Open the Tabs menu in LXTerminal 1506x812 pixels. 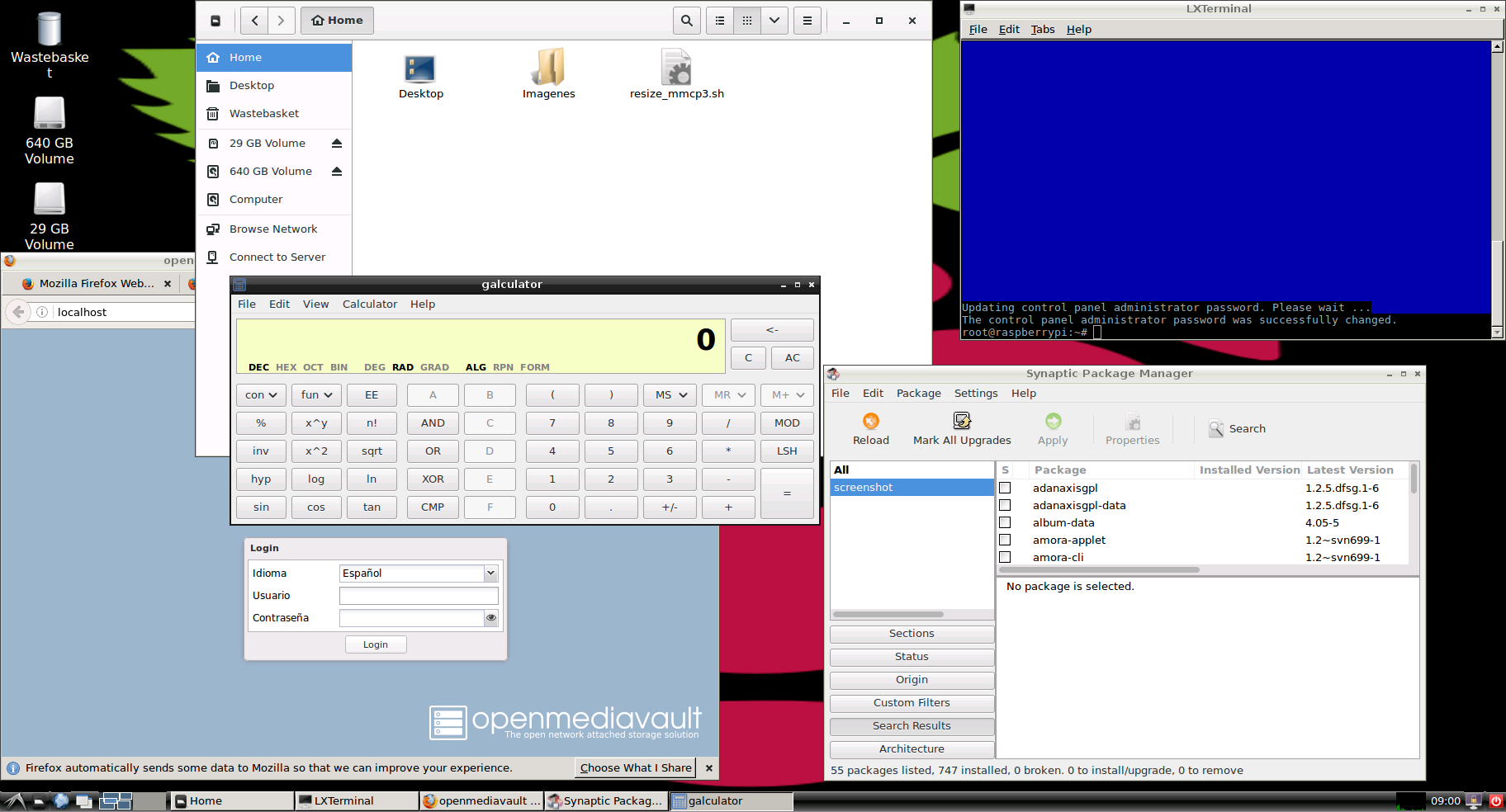pyautogui.click(x=1042, y=30)
